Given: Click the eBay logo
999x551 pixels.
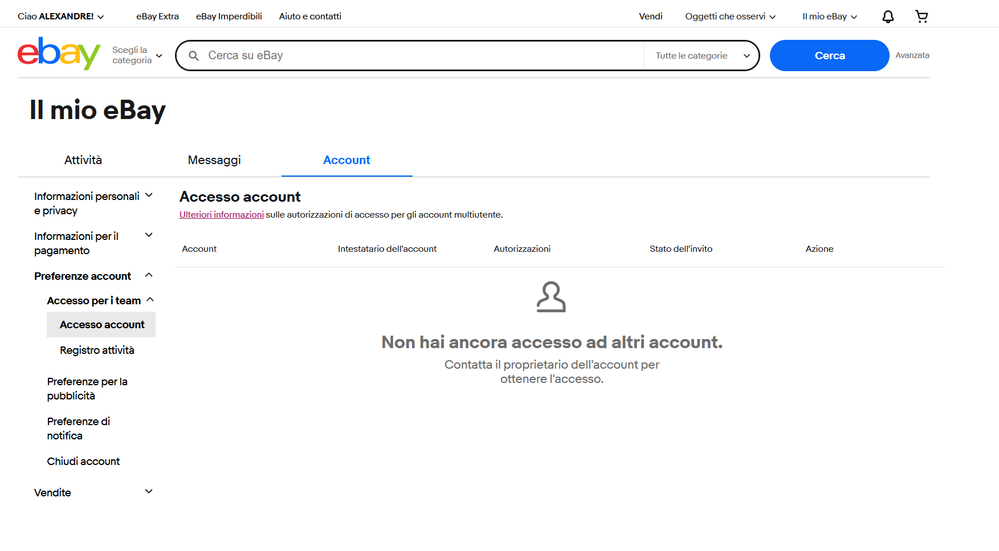Looking at the screenshot, I should click(x=59, y=54).
